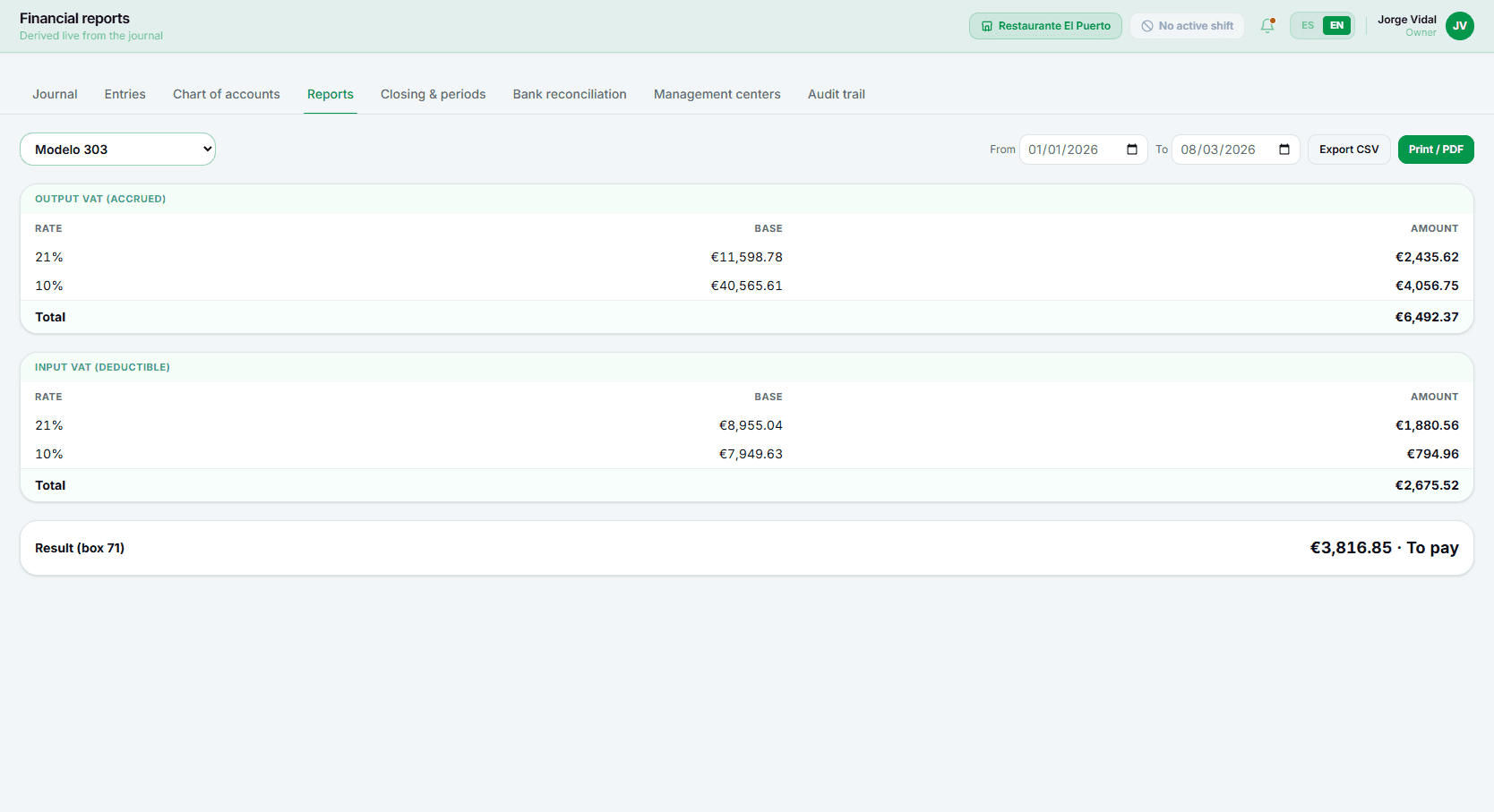Switch to Chart of accounts tab
This screenshot has width=1494, height=812.
point(226,94)
